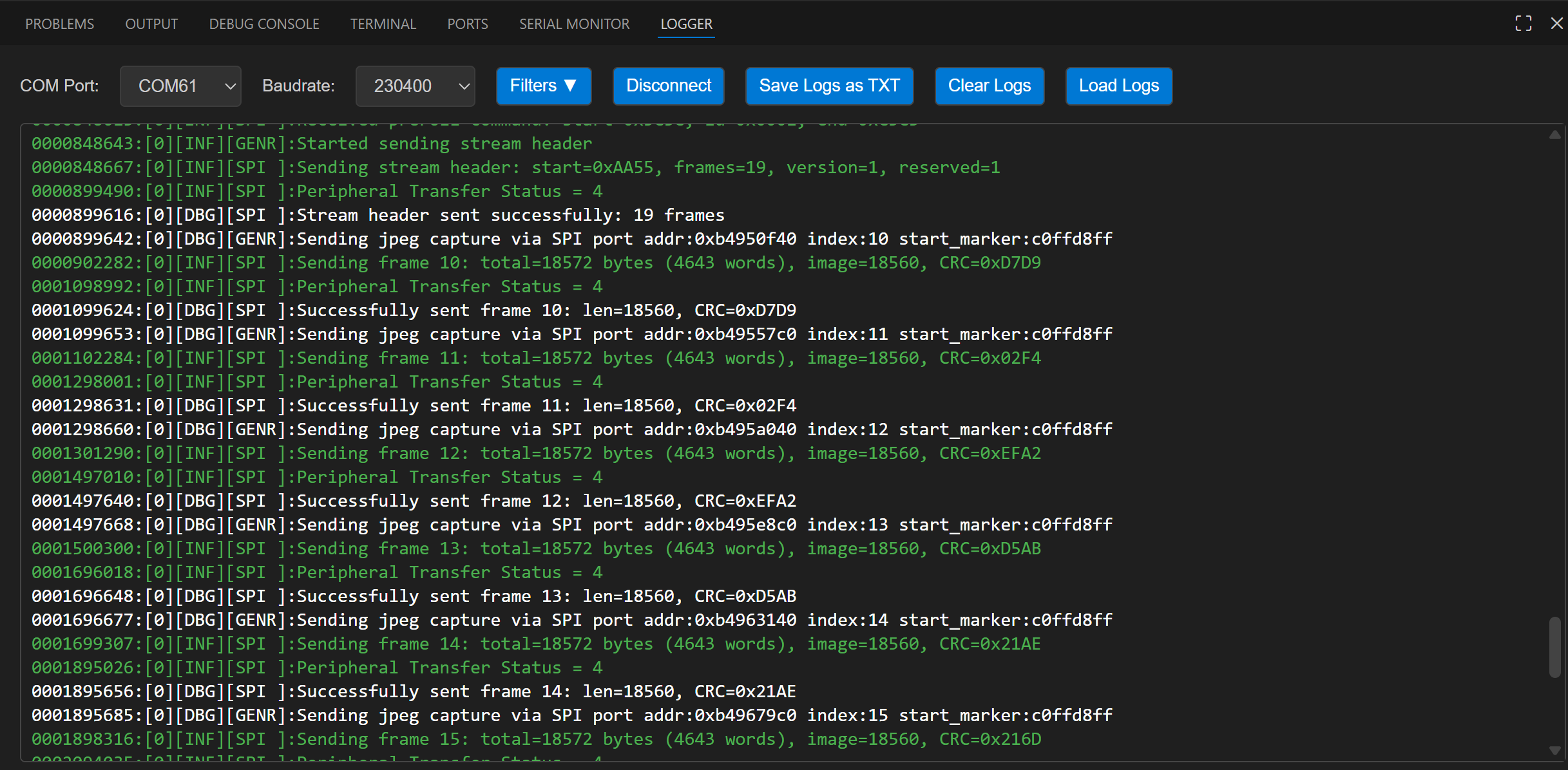Click Save Logs as TXT button
Image resolution: width=1568 pixels, height=770 pixels.
coord(829,86)
